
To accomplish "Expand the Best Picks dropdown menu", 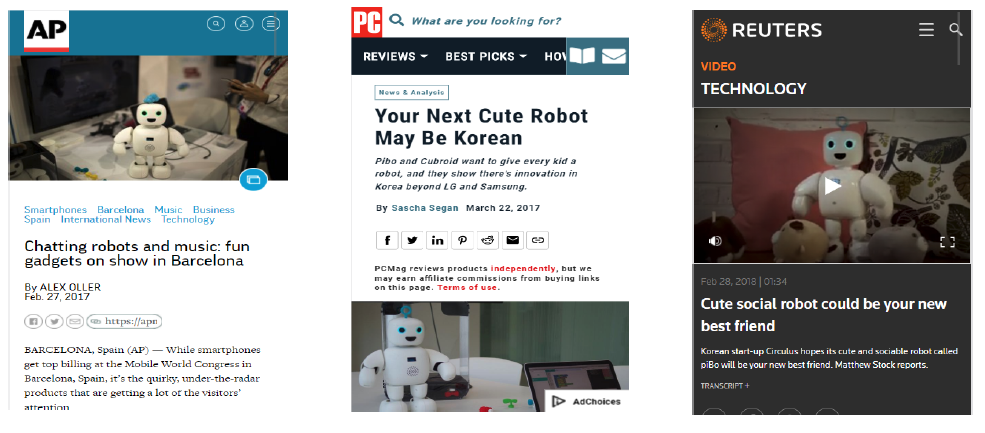I will click(486, 57).
